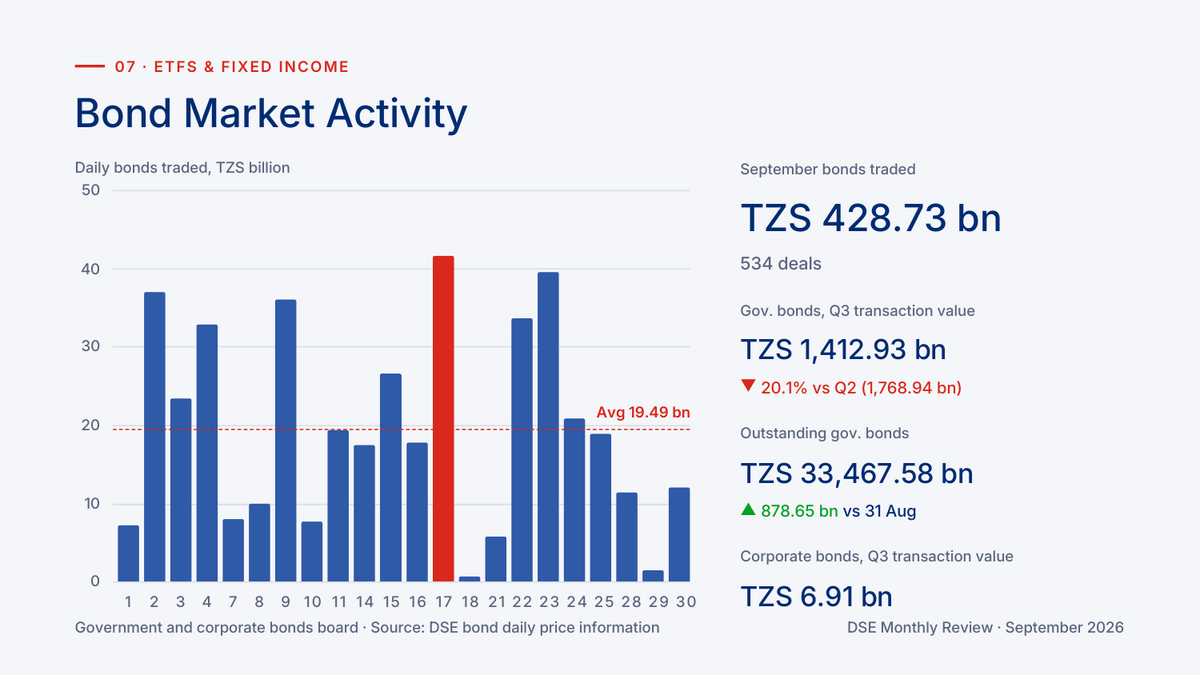Click the bar for day 4
Image resolution: width=1200 pixels, height=675 pixels.
(x=207, y=453)
